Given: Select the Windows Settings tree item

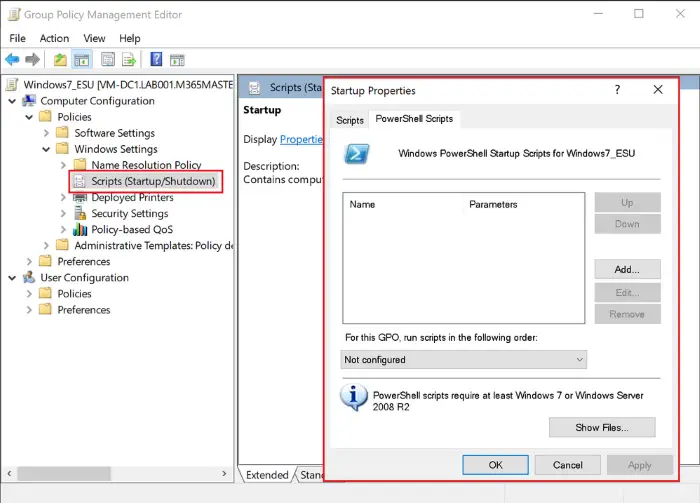Looking at the screenshot, I should click(x=116, y=149).
